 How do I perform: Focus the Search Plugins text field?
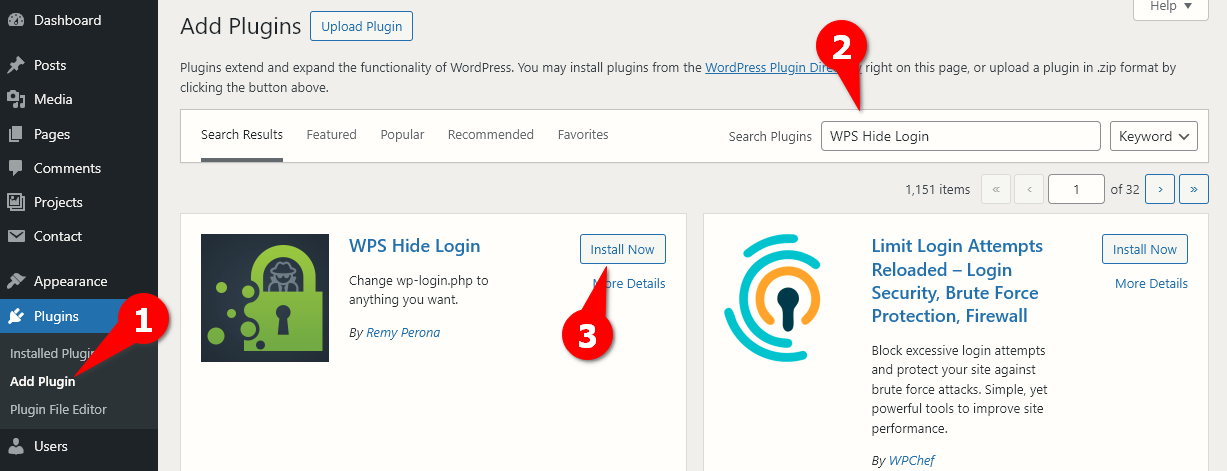pos(960,136)
